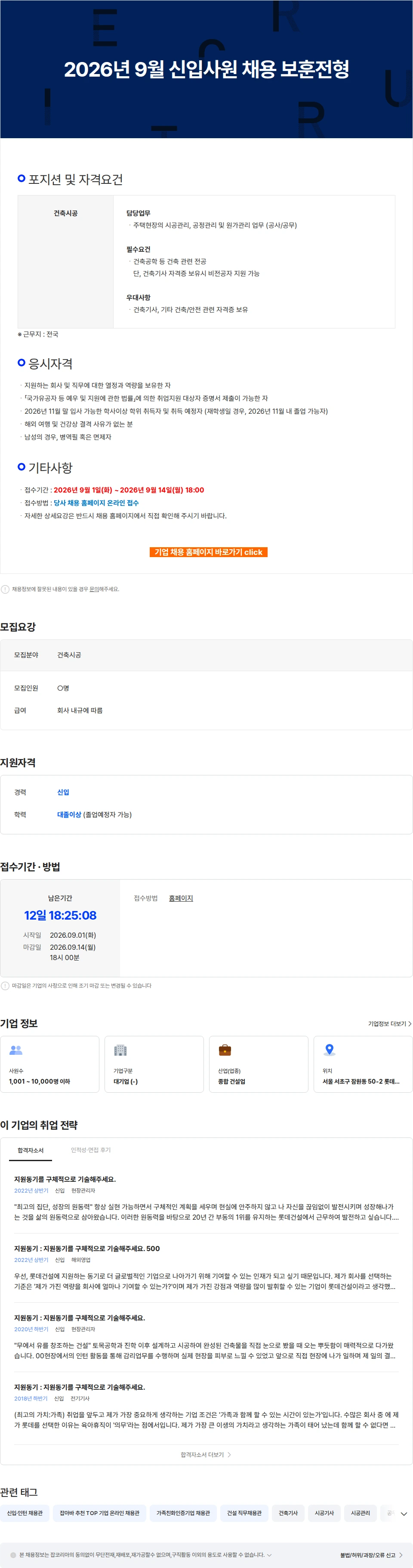
Task: Switch to the 인적성·면접 후기 tab
Action: (x=91, y=1150)
